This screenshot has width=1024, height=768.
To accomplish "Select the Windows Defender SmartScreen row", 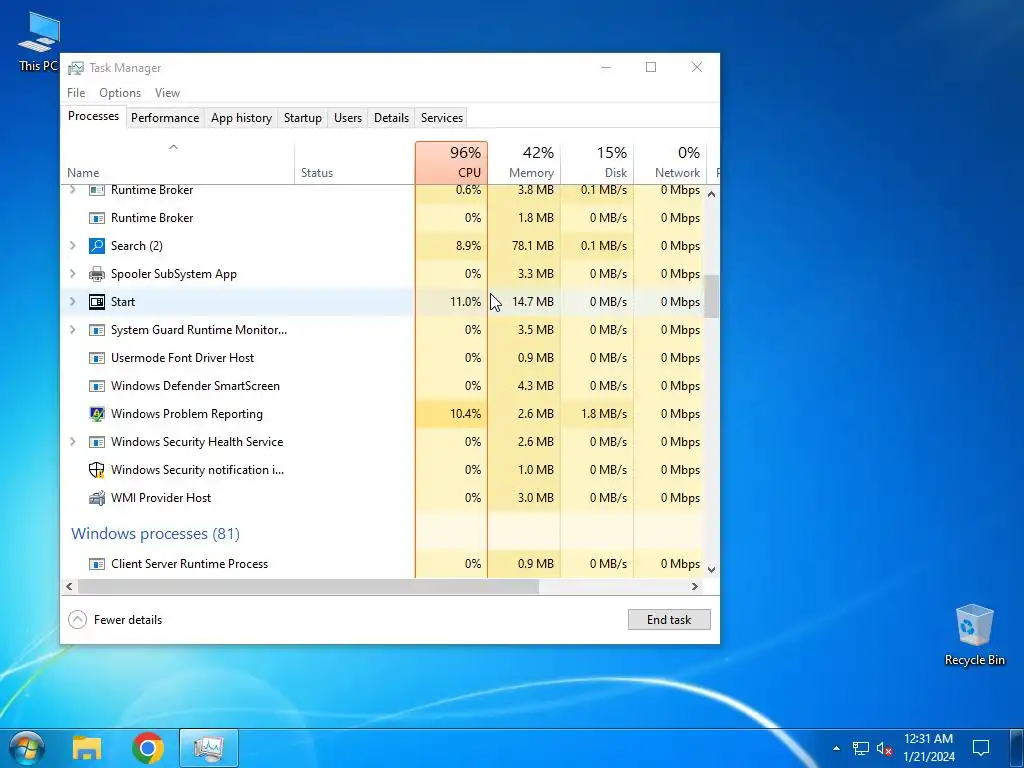I will point(382,386).
